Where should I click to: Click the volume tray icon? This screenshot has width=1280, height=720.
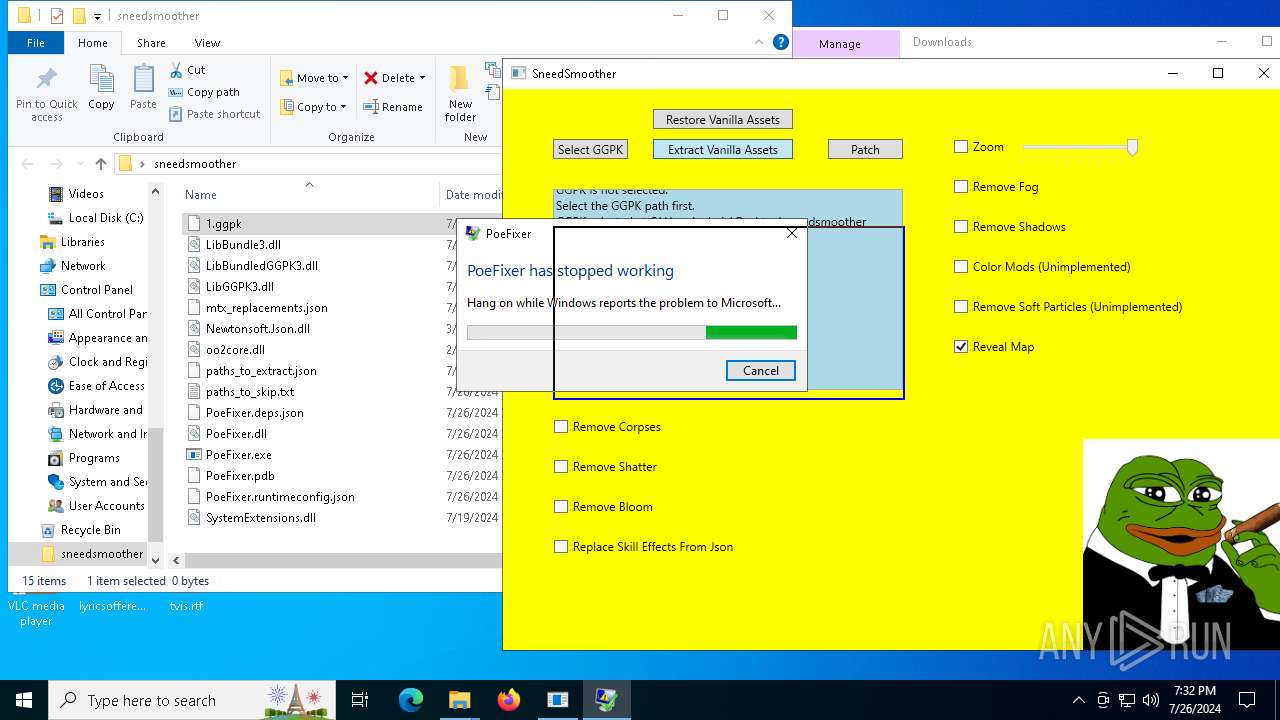1151,700
